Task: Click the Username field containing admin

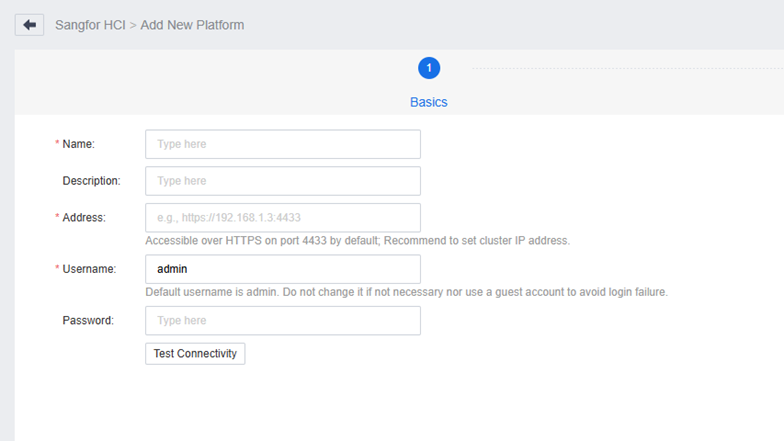Action: pos(283,269)
